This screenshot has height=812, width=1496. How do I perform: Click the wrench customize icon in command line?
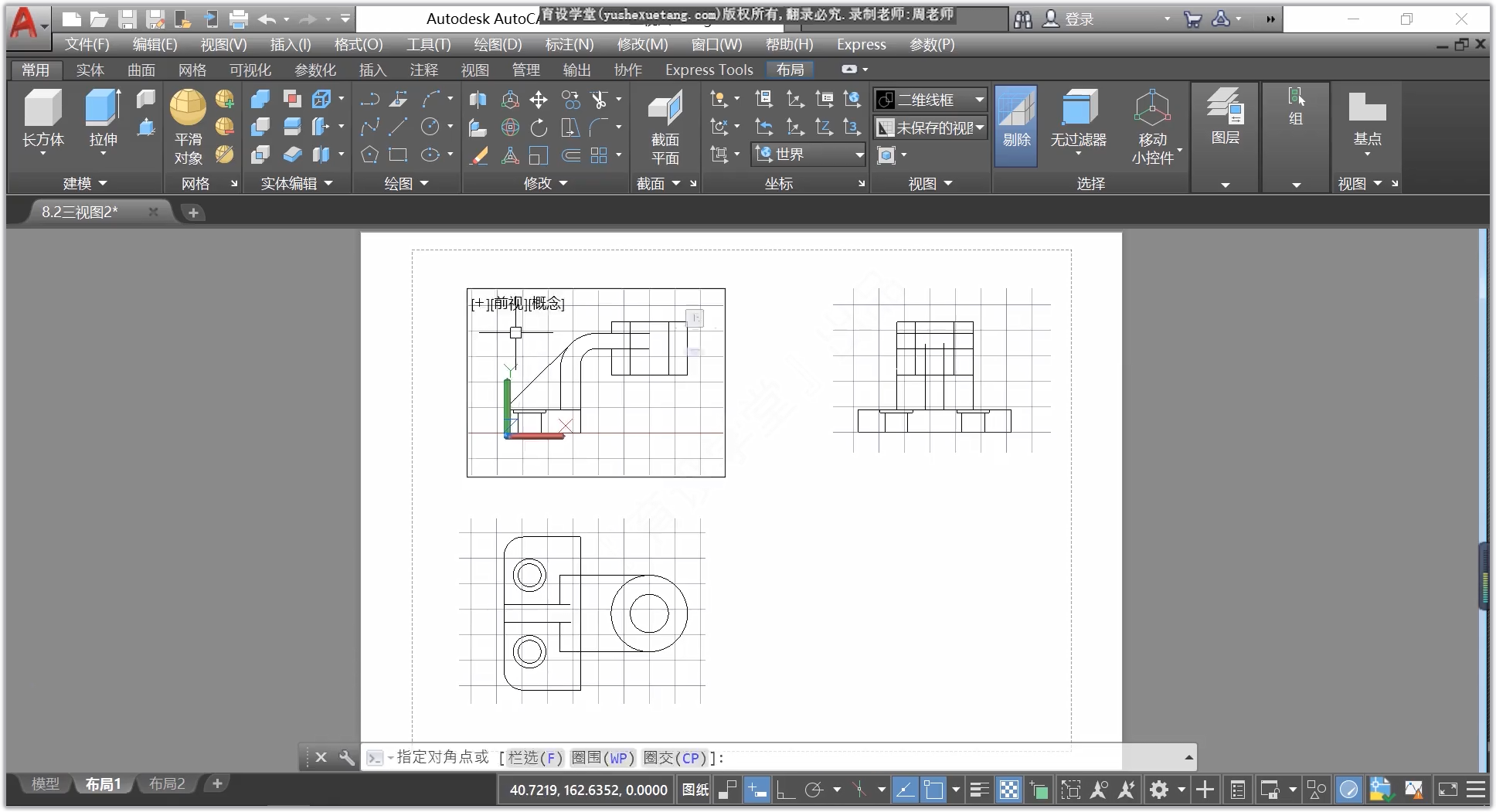pyautogui.click(x=347, y=758)
